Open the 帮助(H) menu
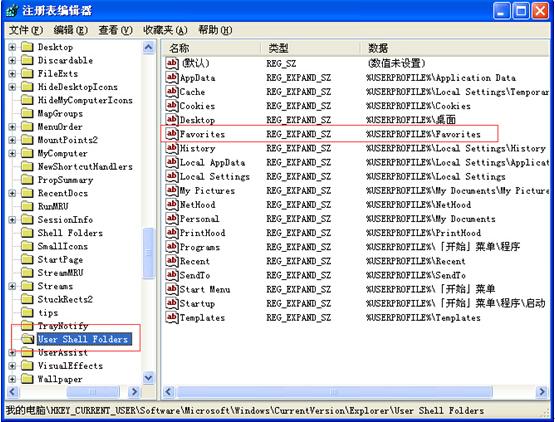The width and height of the screenshot is (555, 422). [215, 30]
